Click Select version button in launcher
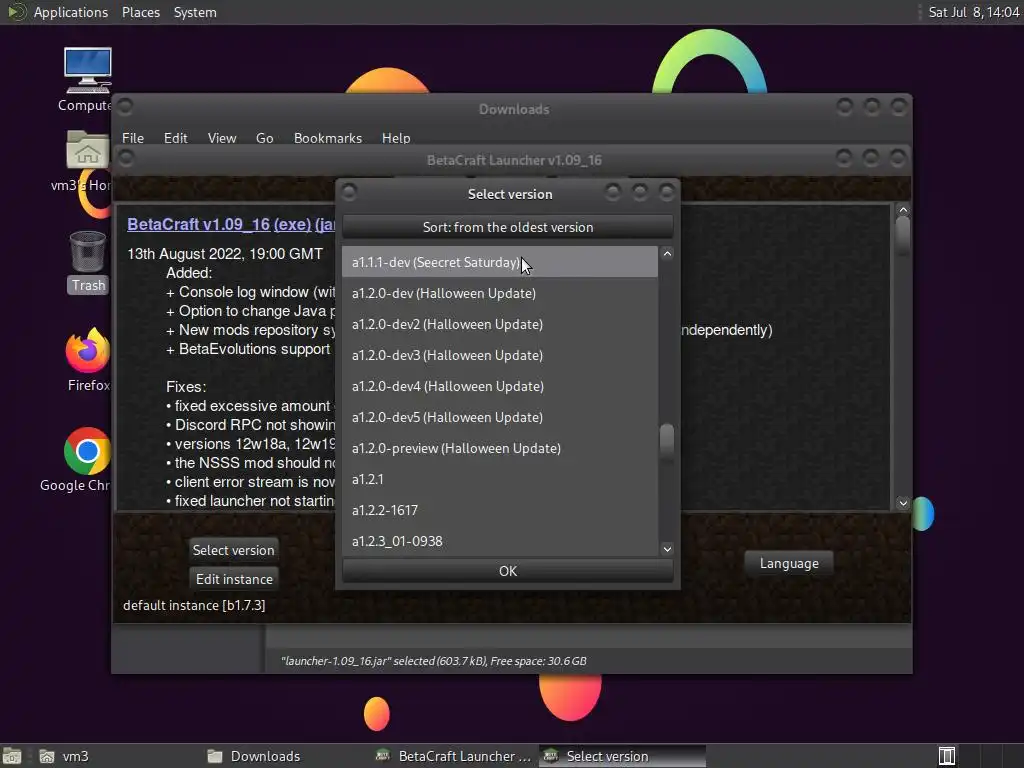Screen dimensions: 1024x768 point(233,550)
